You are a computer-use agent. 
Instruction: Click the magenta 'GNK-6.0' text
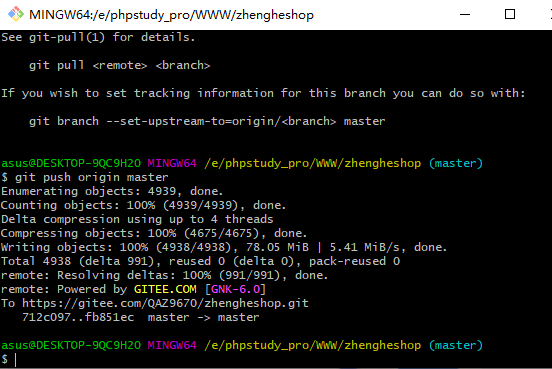(x=236, y=289)
